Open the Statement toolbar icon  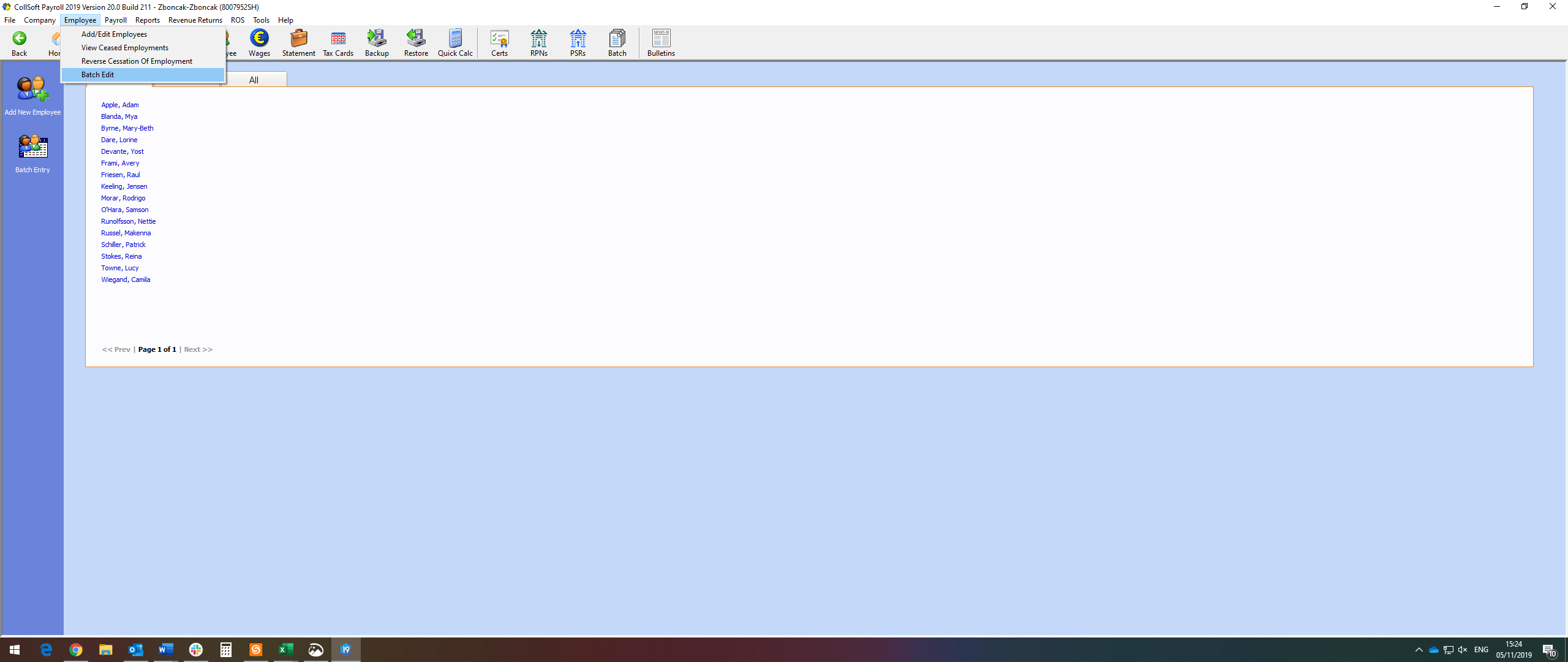[298, 39]
